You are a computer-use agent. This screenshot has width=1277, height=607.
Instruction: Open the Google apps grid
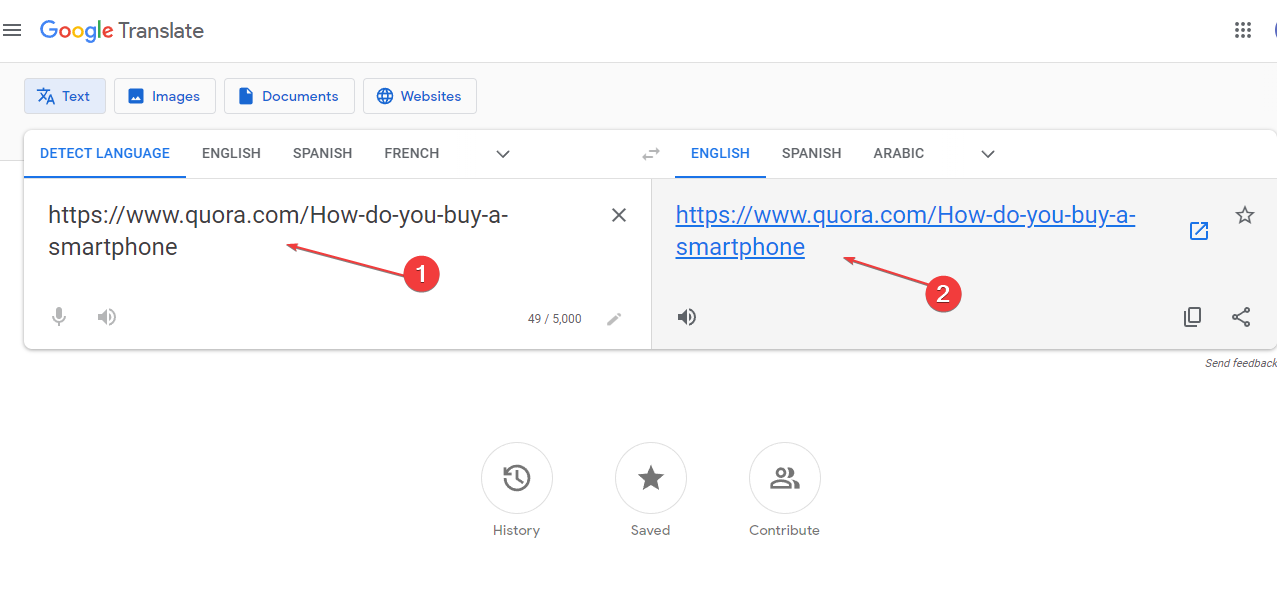tap(1243, 30)
